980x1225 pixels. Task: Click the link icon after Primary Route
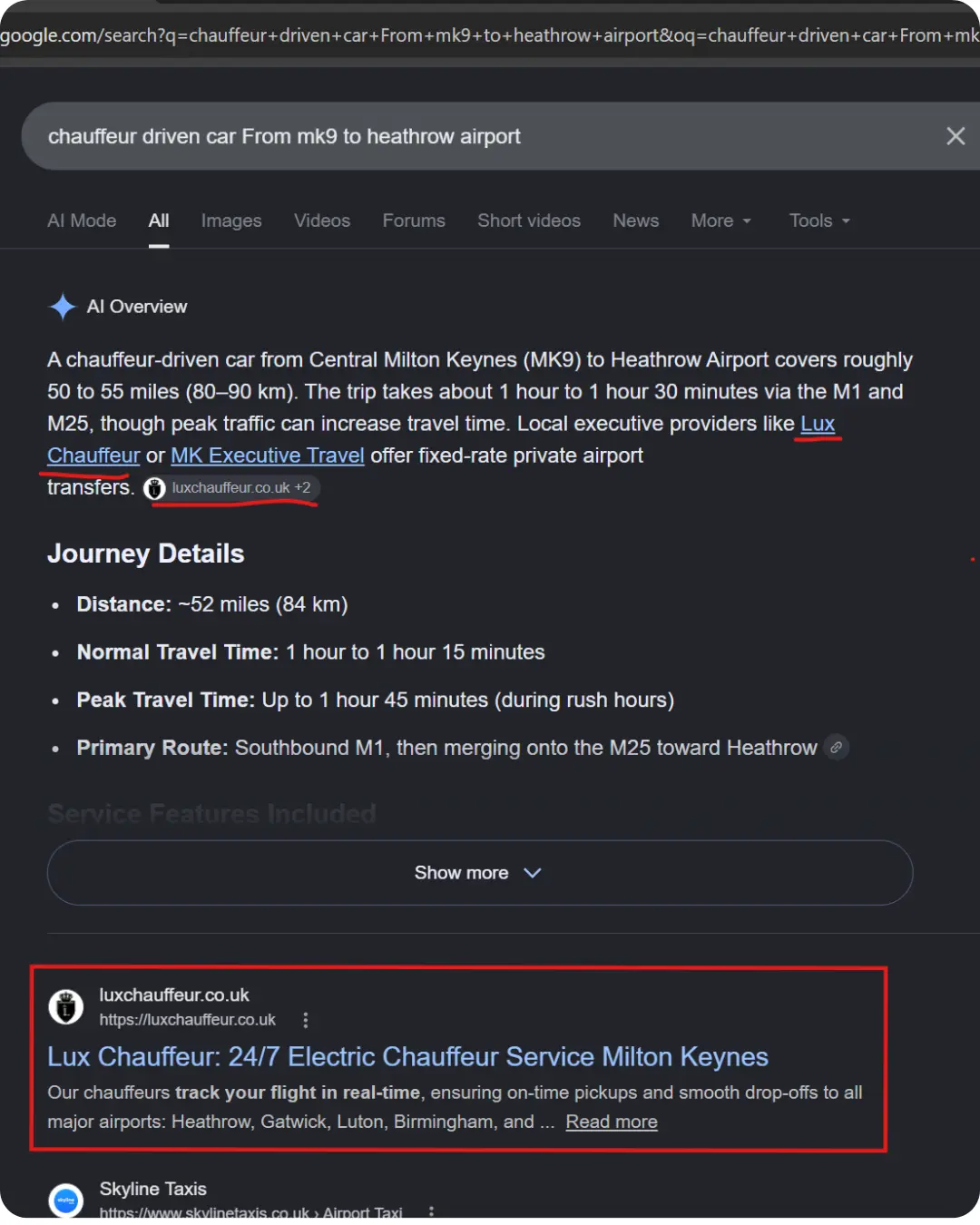(837, 748)
